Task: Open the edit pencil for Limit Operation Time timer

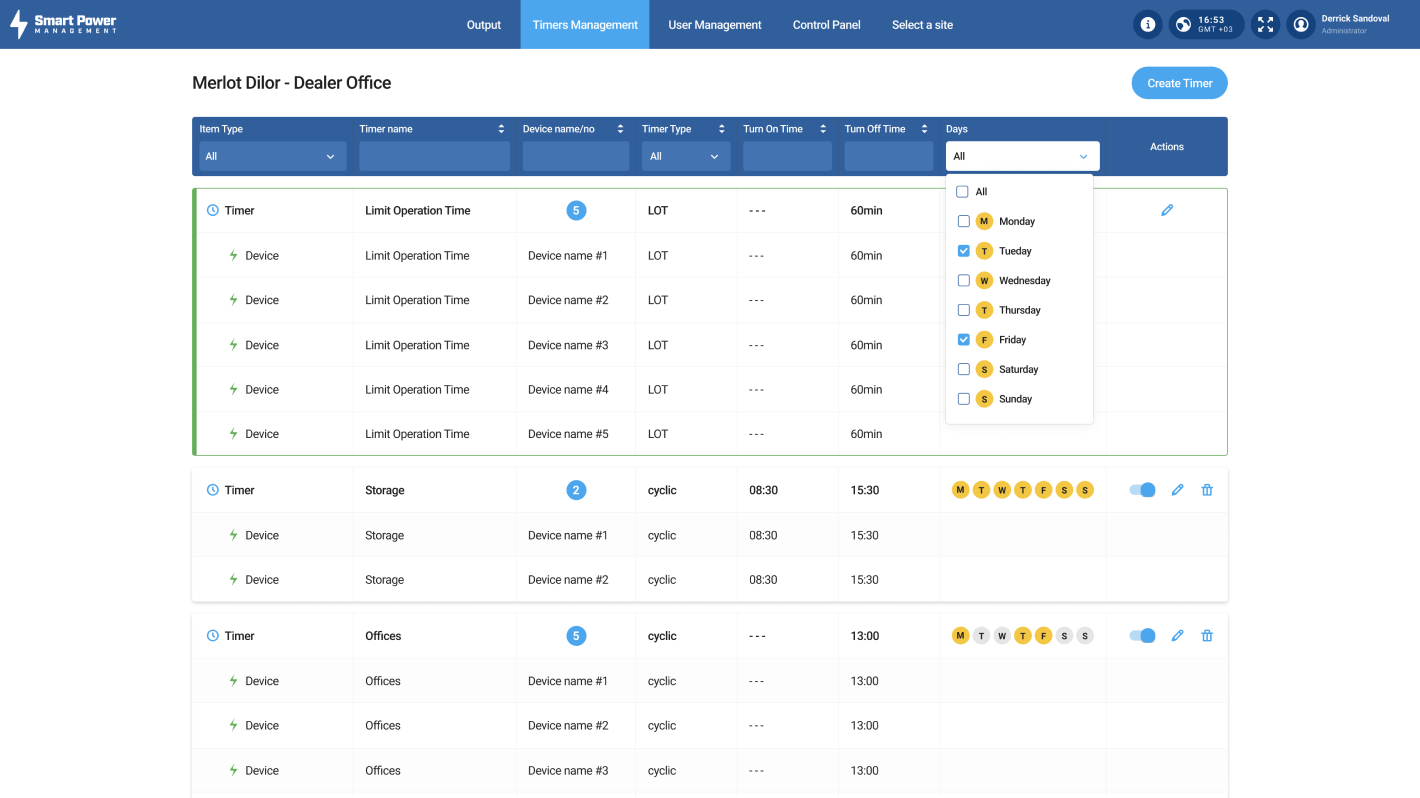Action: (1167, 210)
